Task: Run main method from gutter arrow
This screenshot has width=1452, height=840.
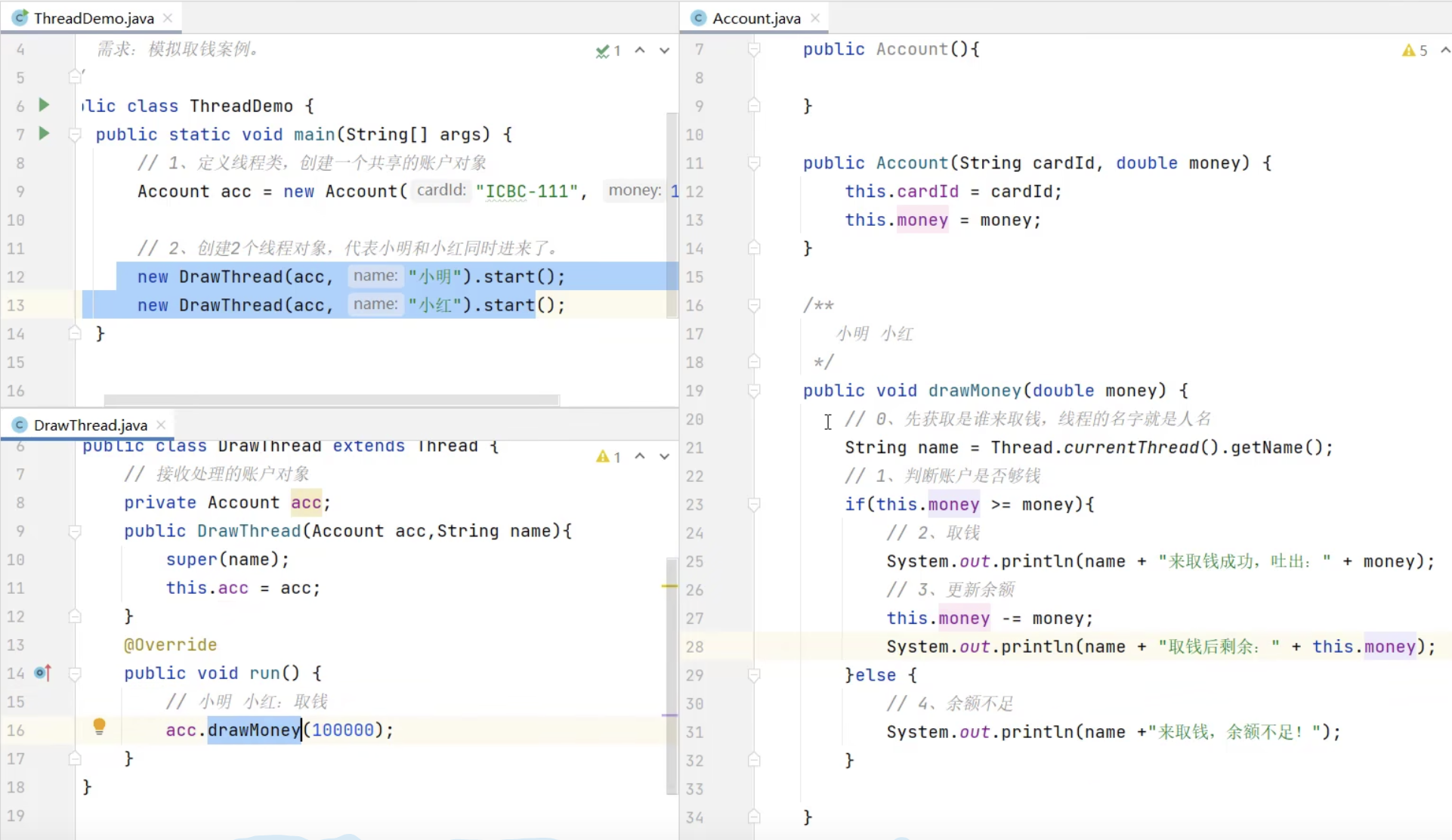Action: [44, 134]
